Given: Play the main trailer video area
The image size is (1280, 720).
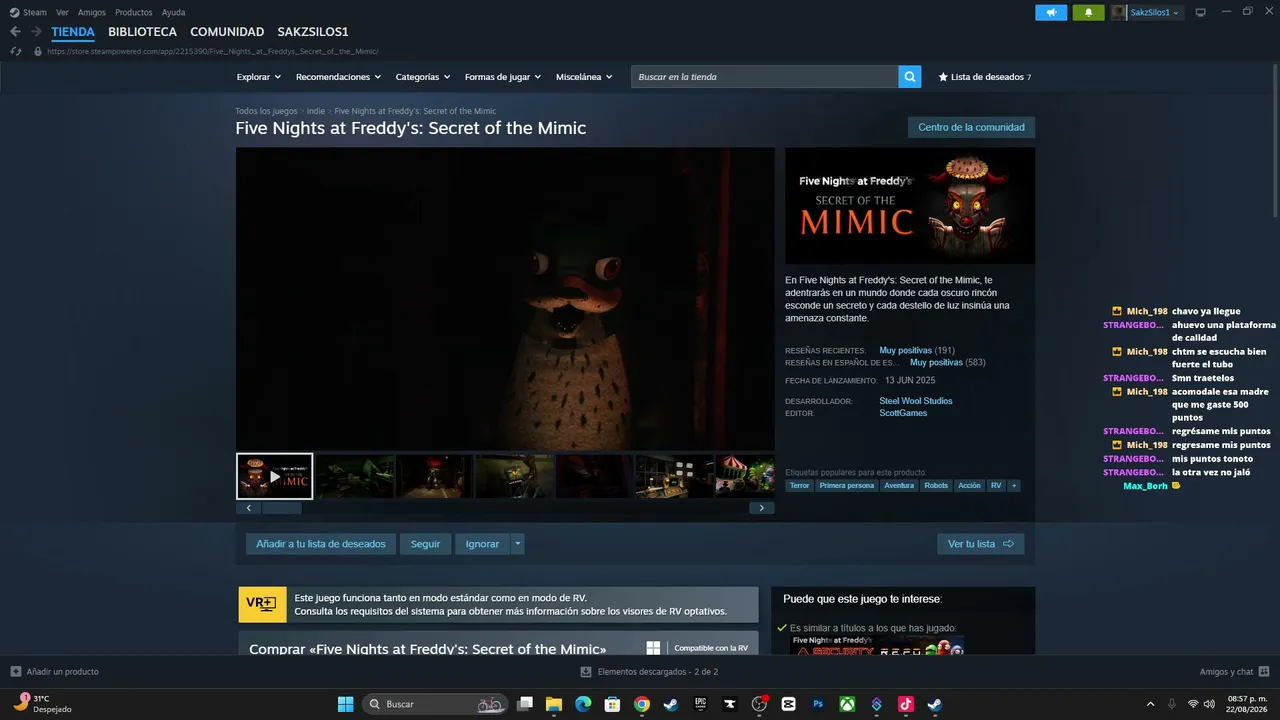Looking at the screenshot, I should pos(505,299).
